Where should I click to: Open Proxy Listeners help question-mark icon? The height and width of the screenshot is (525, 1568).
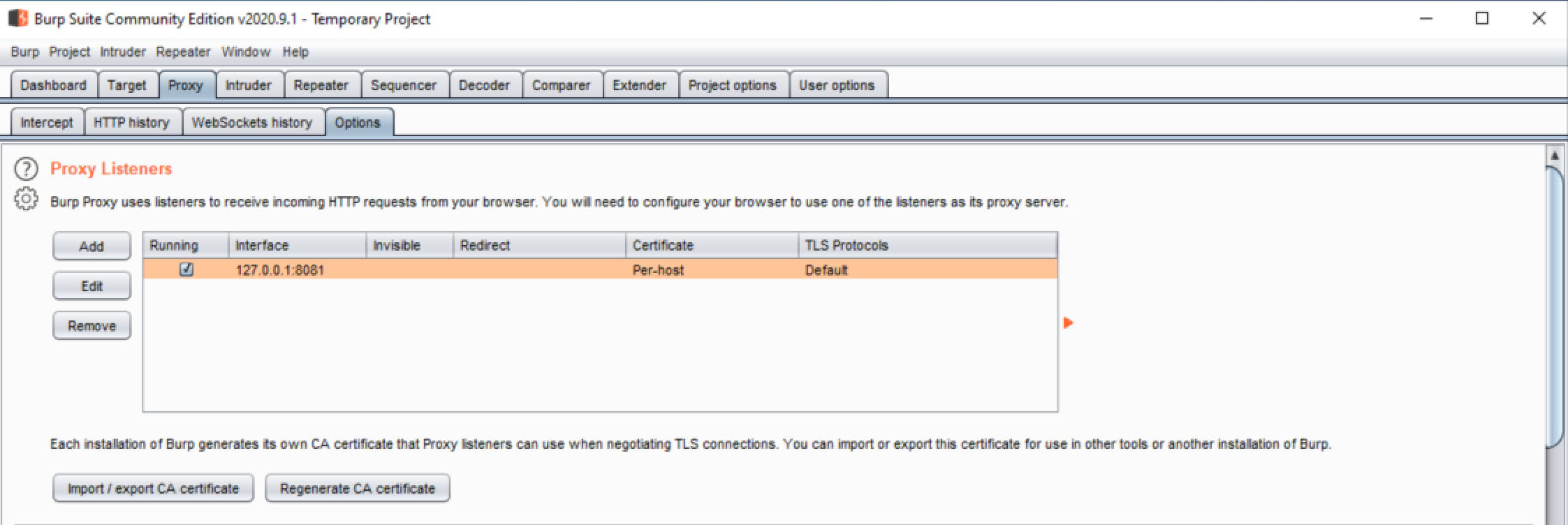click(x=26, y=169)
